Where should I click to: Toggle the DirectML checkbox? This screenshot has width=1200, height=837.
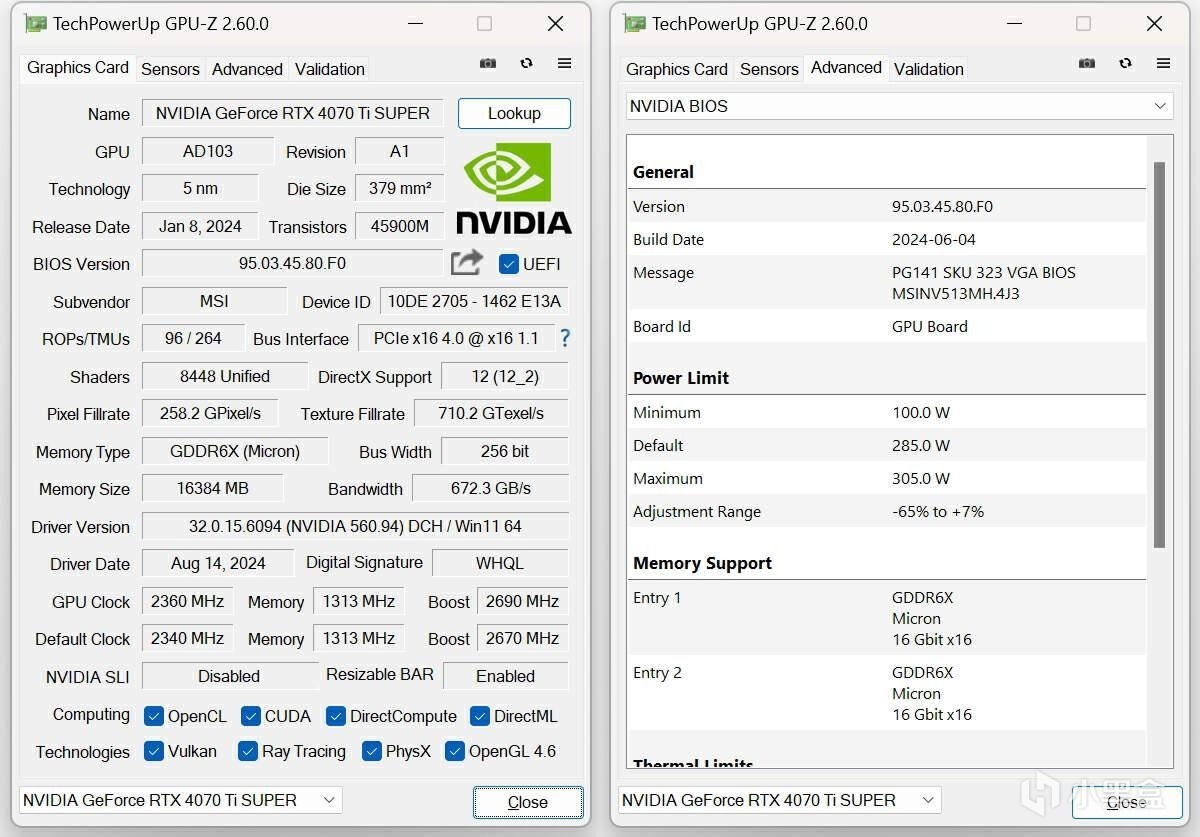(480, 716)
